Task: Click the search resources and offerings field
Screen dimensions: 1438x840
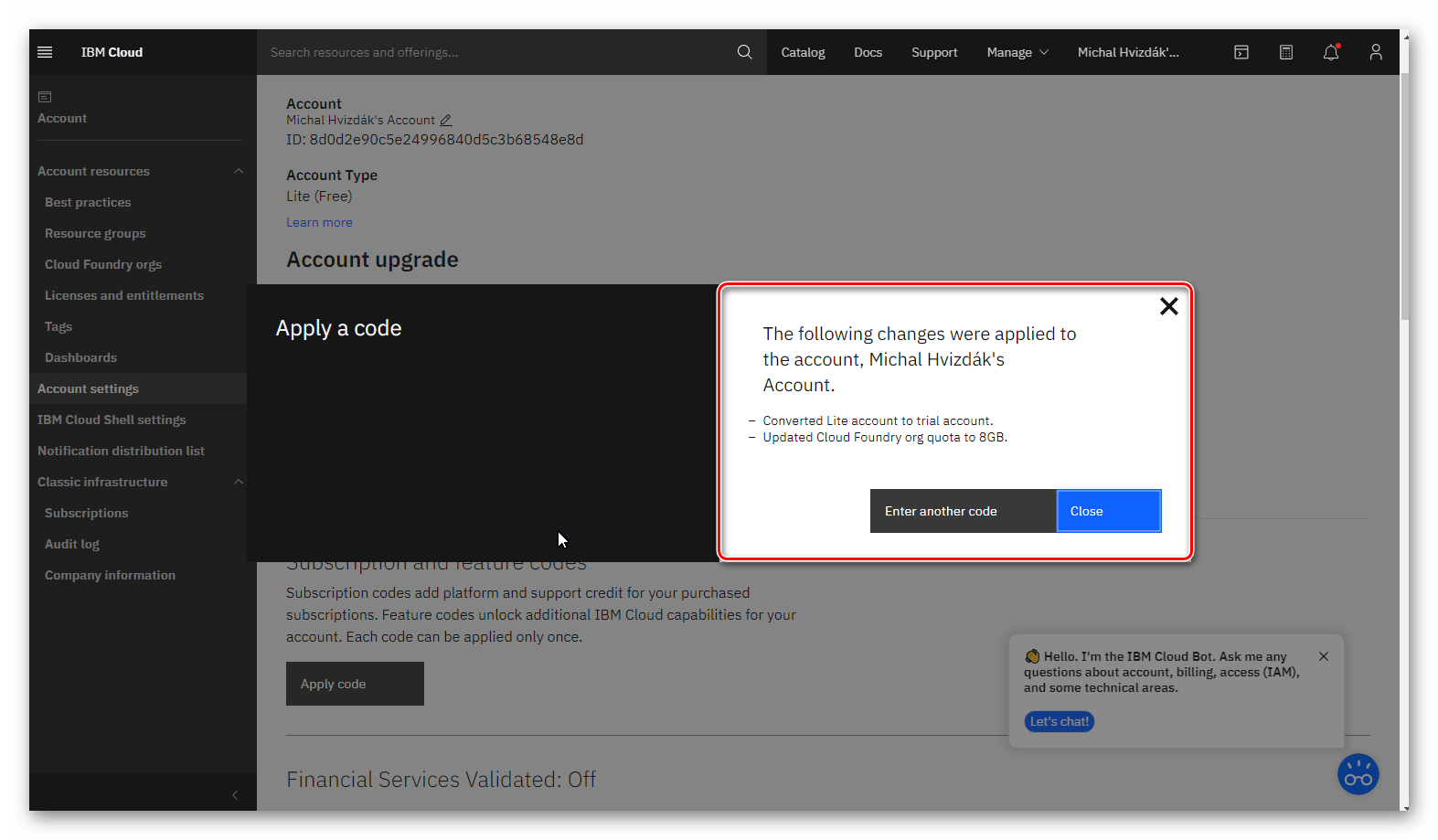Action: (494, 52)
